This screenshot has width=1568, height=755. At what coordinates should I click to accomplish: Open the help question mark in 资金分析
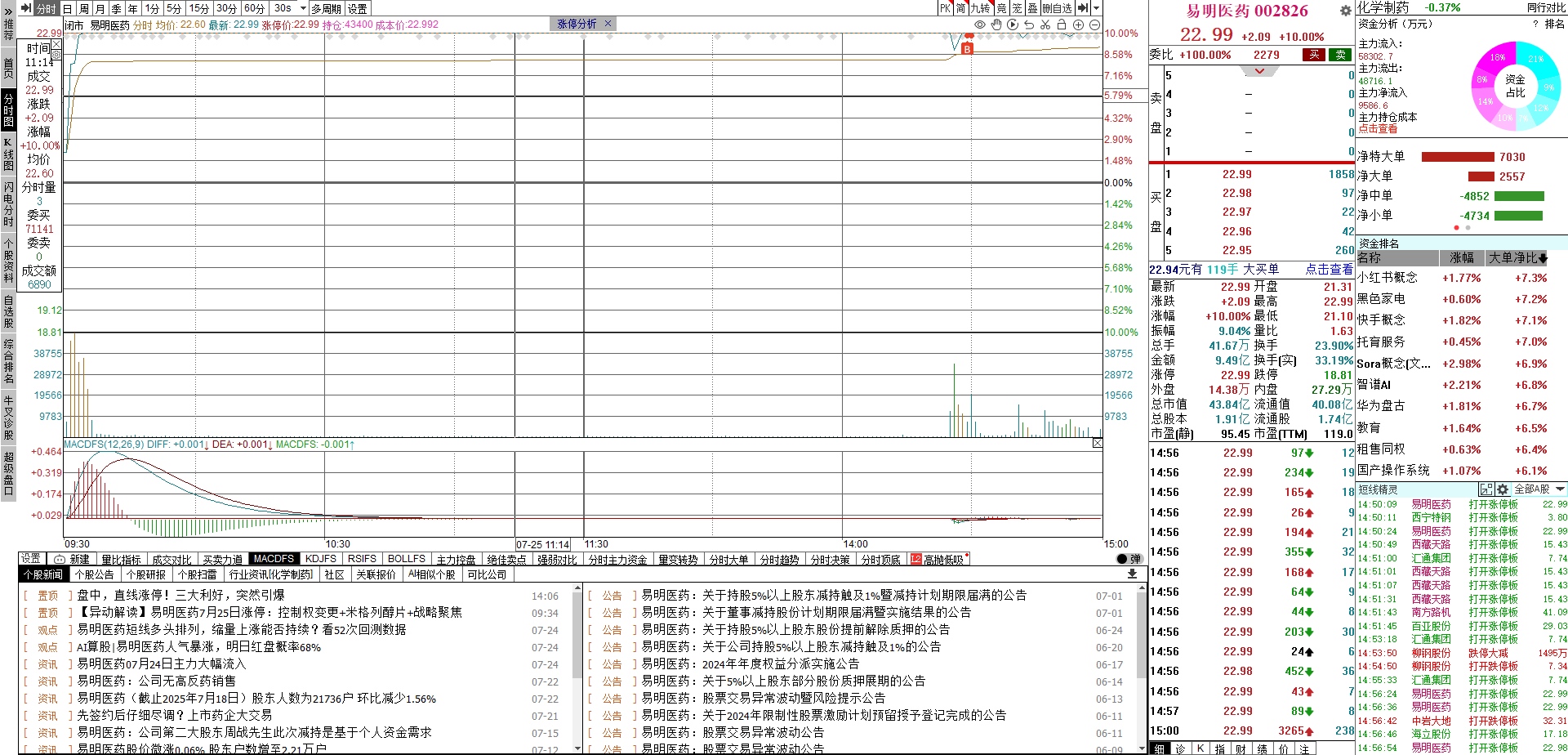point(1535,25)
